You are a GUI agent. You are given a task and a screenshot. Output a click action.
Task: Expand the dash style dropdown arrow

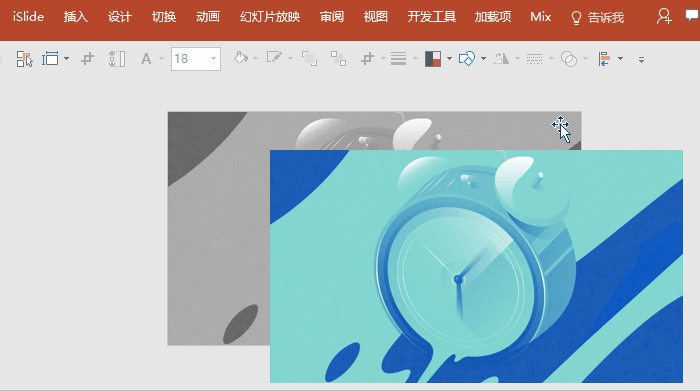(551, 58)
